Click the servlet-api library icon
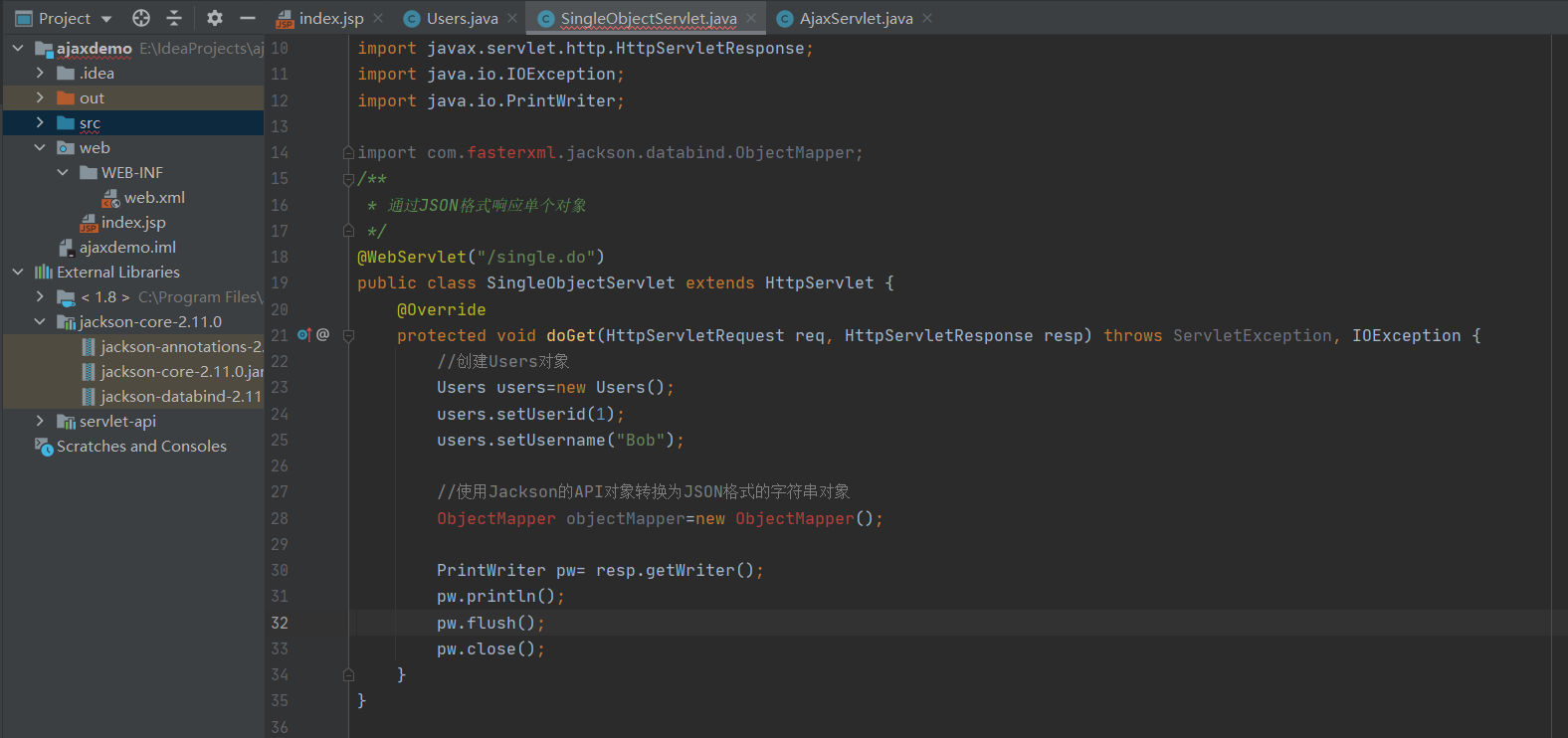1568x738 pixels. click(66, 421)
